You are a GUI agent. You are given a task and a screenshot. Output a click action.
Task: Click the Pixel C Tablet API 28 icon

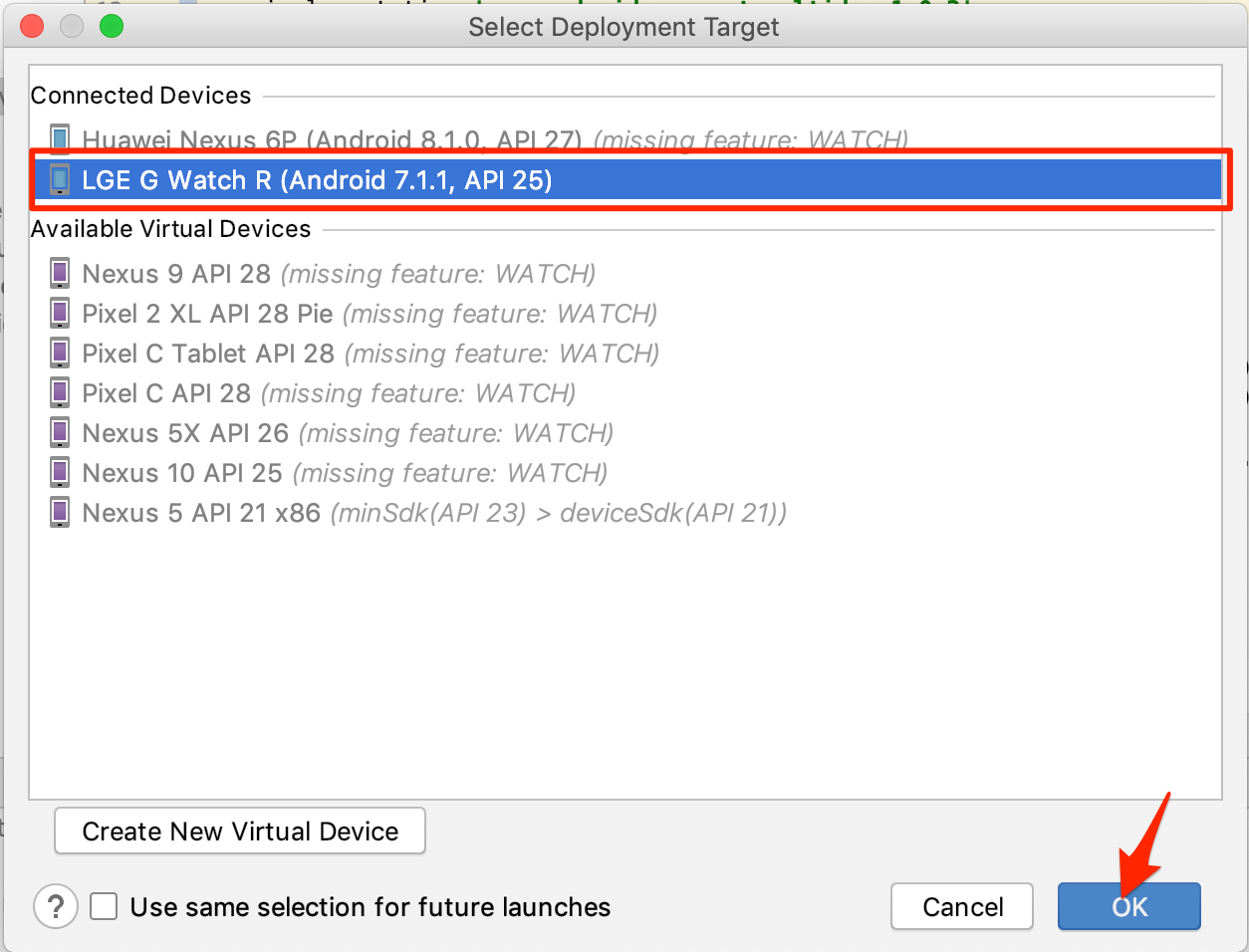coord(60,353)
